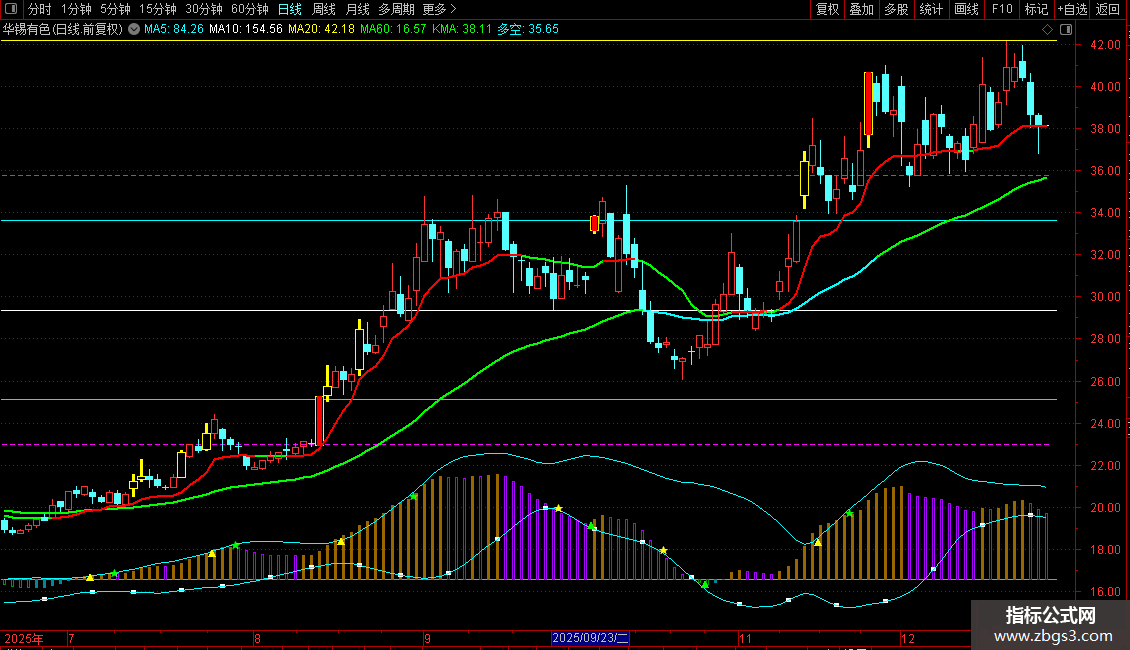Activate the 画线 drawing tools
The width and height of the screenshot is (1130, 650).
click(x=966, y=9)
